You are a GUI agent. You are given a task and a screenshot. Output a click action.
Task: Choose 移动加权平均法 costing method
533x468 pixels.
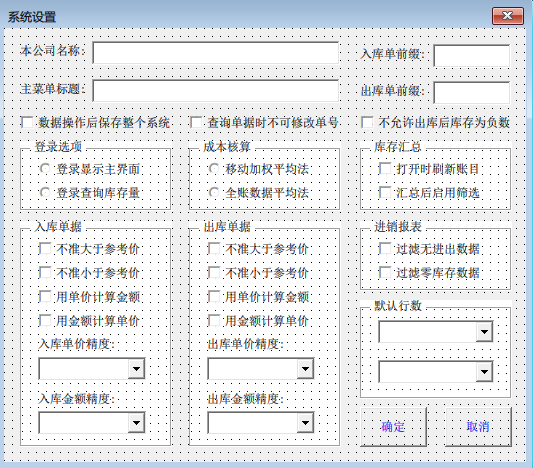pyautogui.click(x=214, y=169)
